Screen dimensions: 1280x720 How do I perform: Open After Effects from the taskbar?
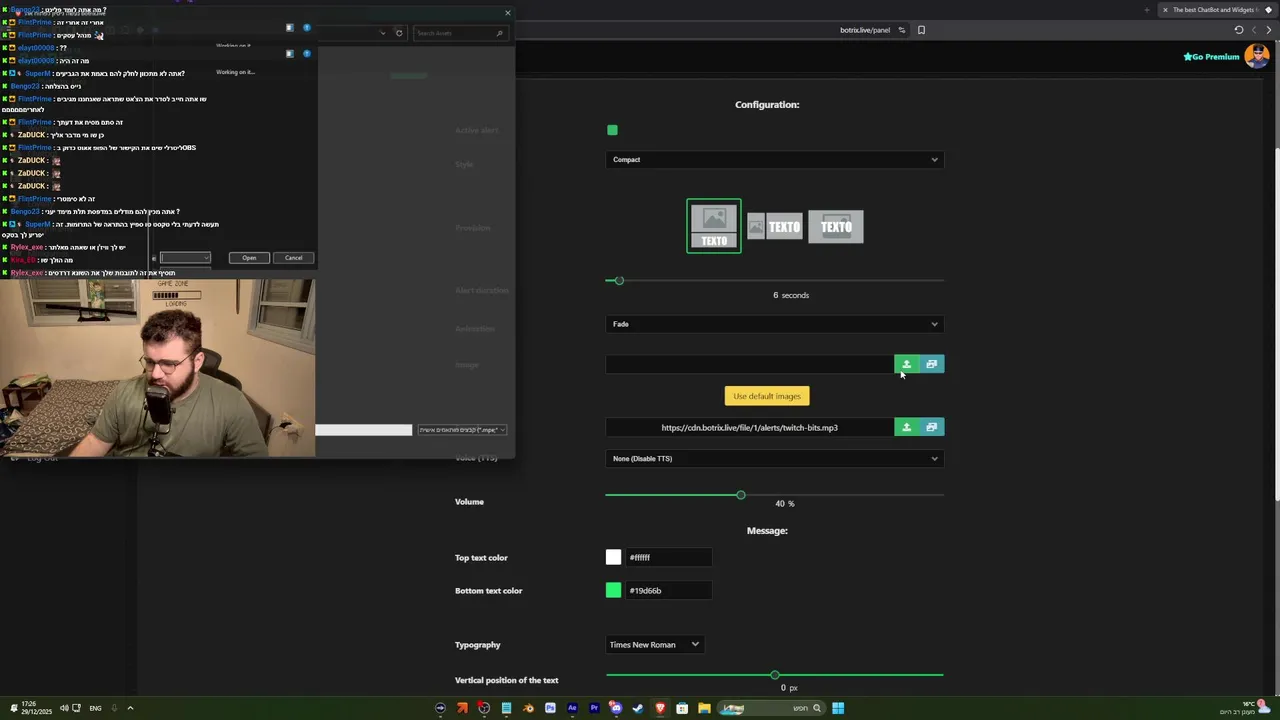[572, 708]
